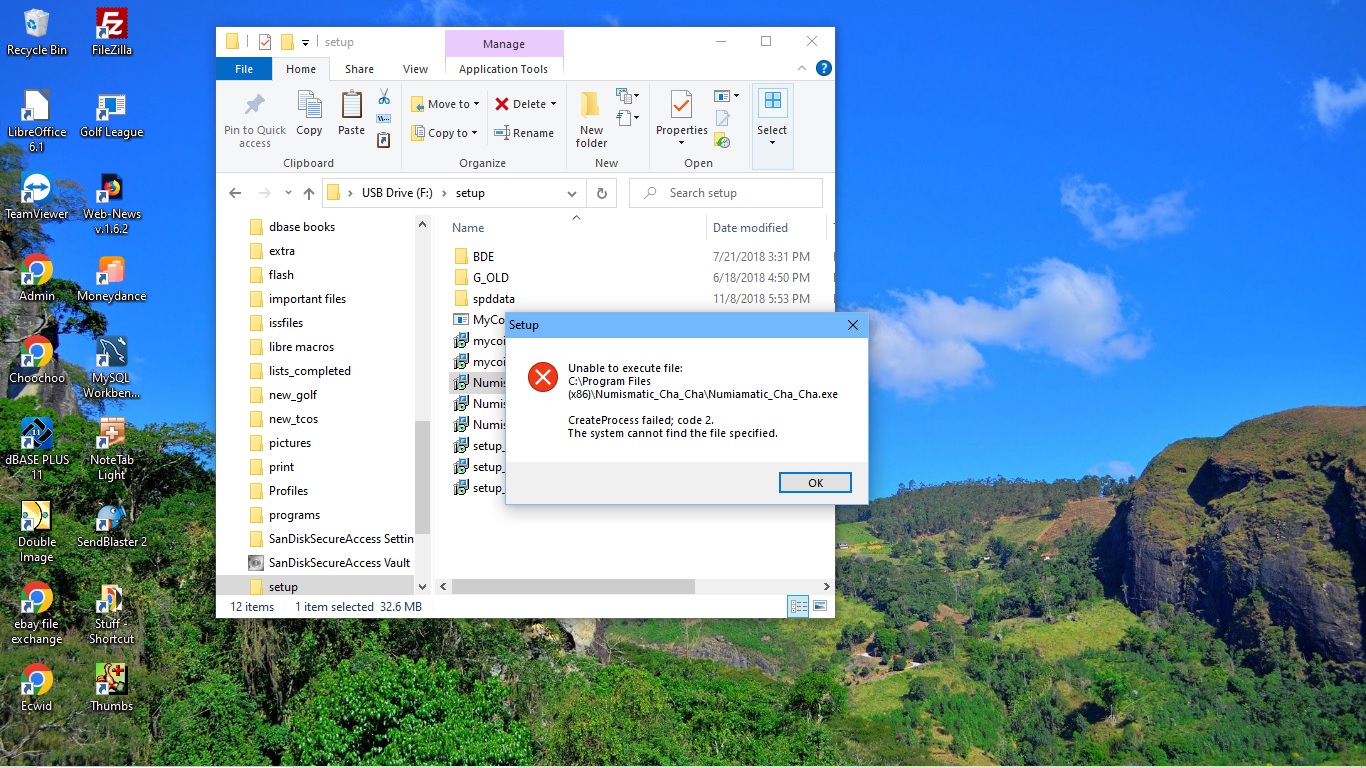Go up one level with the up arrow
The height and width of the screenshot is (768, 1366).
(x=309, y=193)
